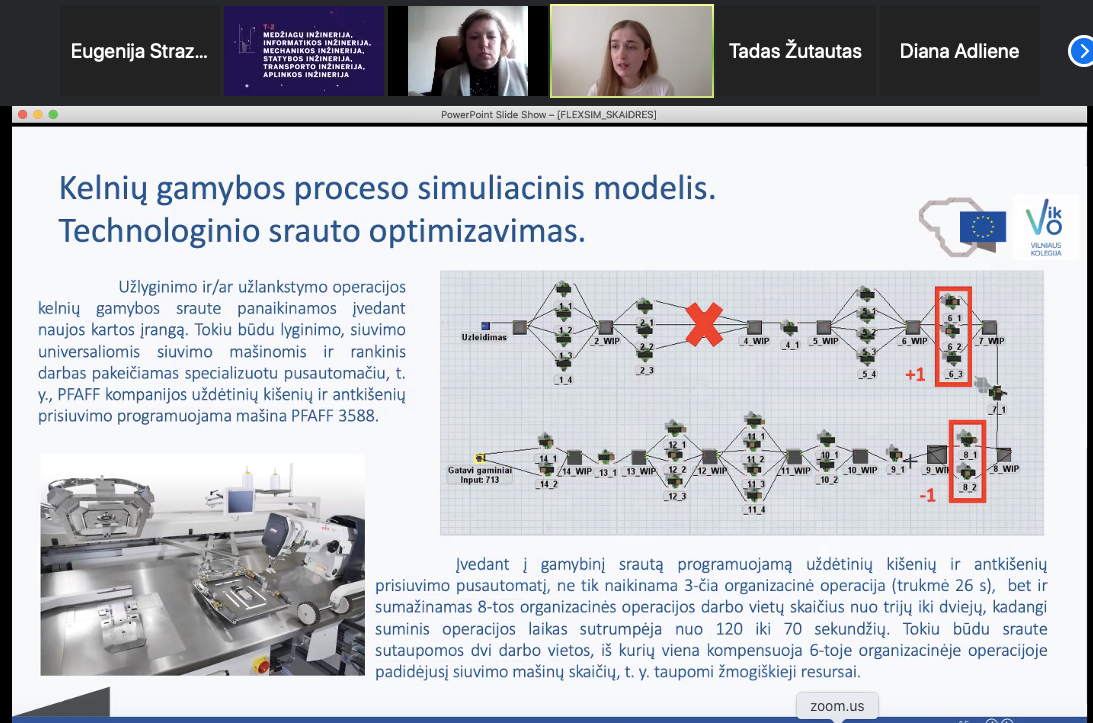Image resolution: width=1093 pixels, height=723 pixels.
Task: Select the _2_WIP queue node
Action: click(x=606, y=326)
